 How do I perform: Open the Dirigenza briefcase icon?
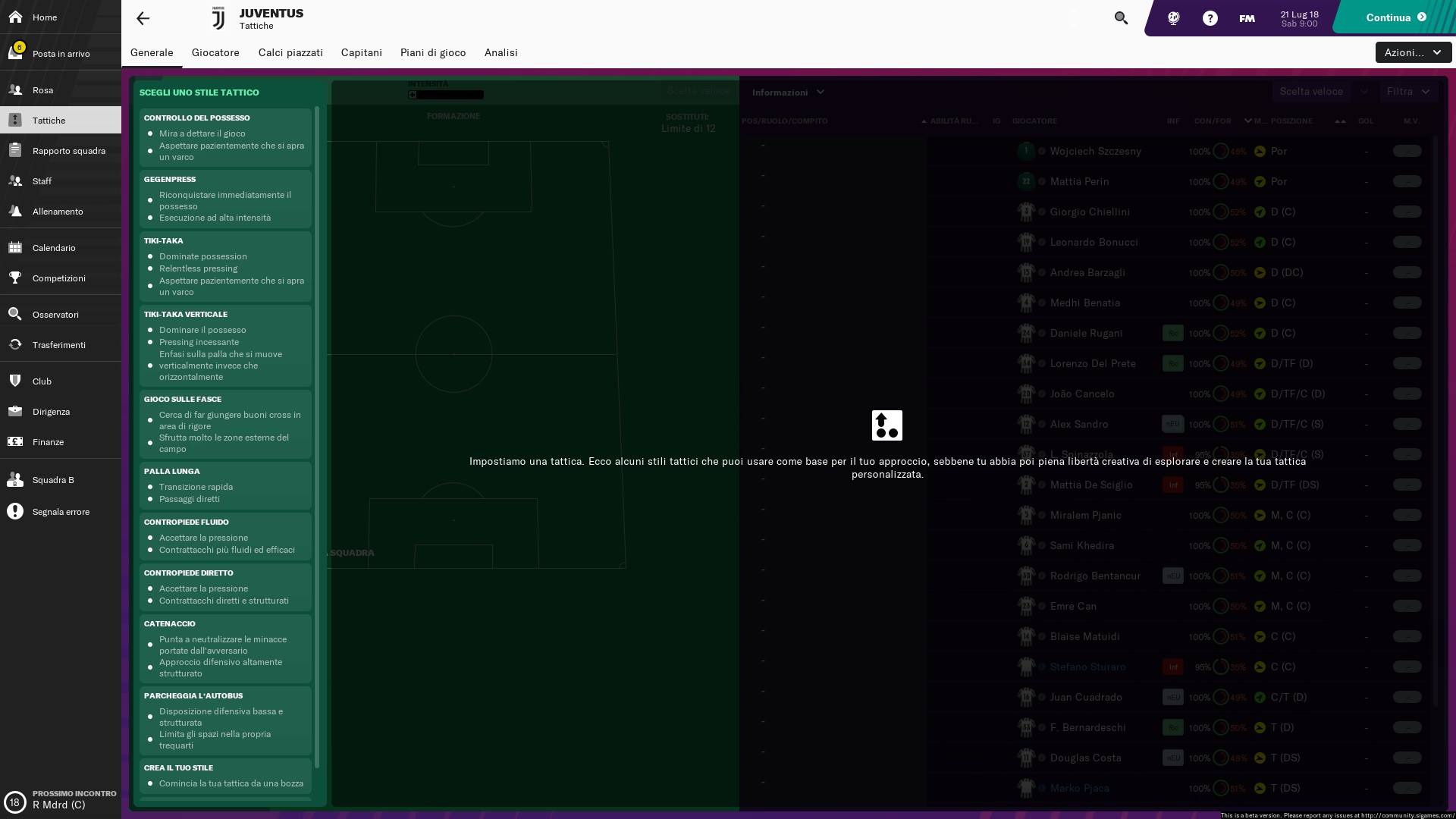15,411
